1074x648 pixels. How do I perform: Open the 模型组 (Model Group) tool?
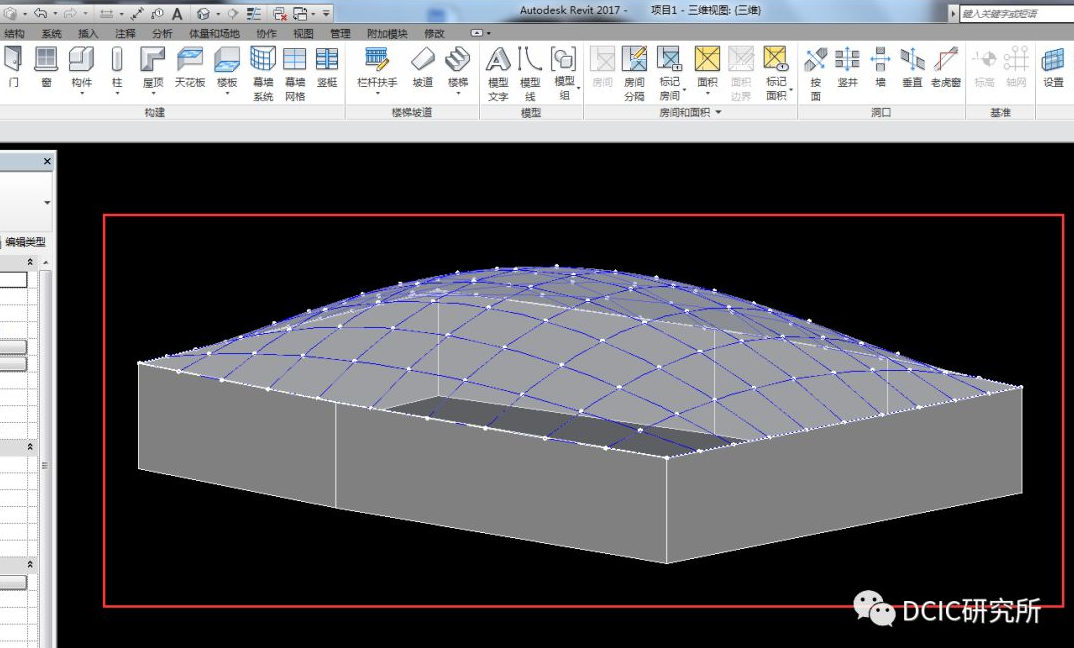[564, 74]
